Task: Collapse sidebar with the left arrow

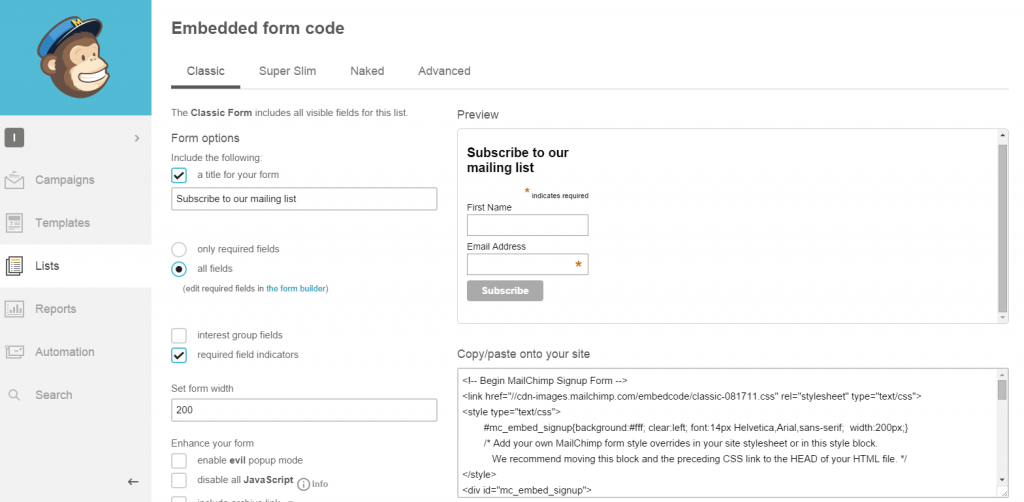Action: pyautogui.click(x=133, y=482)
